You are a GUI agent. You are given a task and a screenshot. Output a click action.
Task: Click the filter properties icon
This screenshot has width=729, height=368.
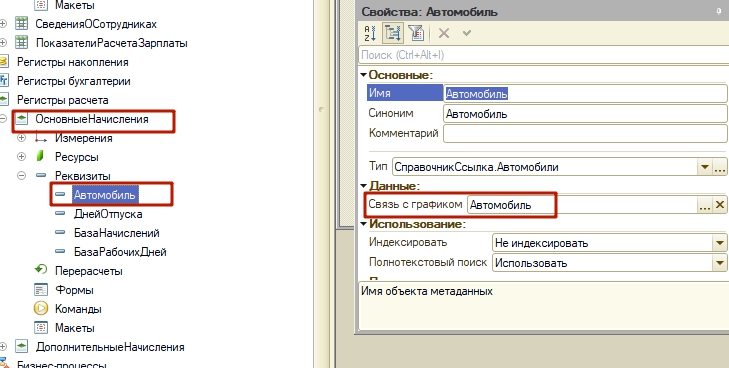417,33
